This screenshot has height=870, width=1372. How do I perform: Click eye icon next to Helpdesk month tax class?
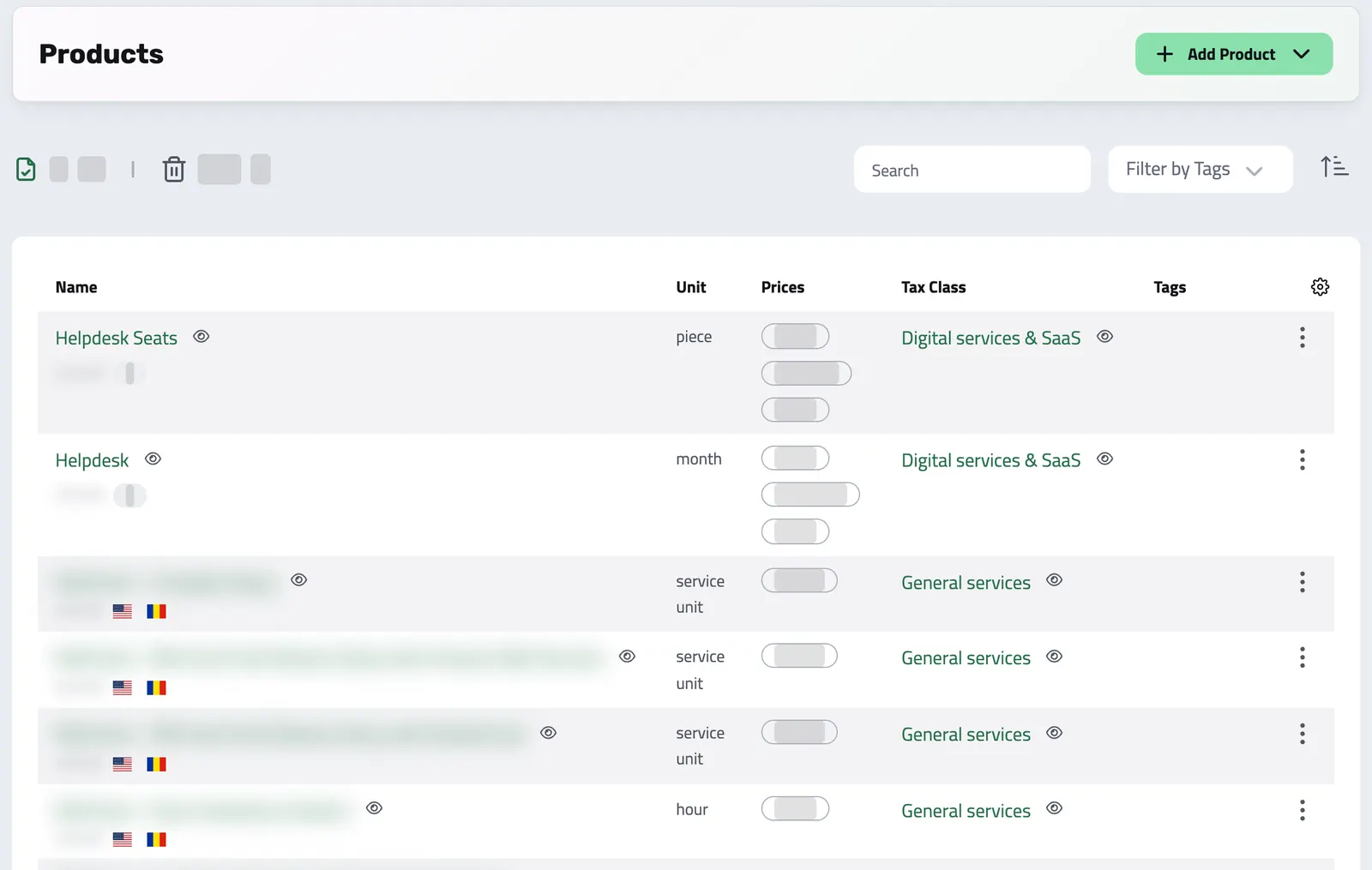point(1104,459)
